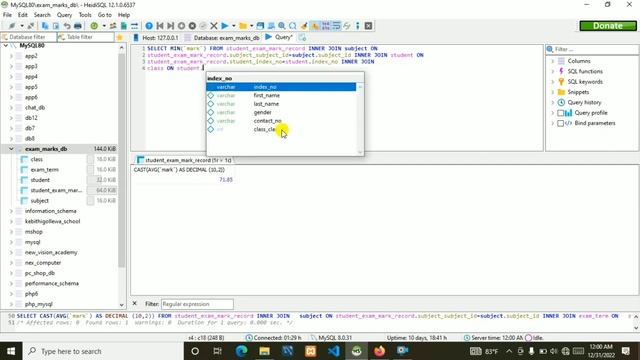Click the autocomplete popup scrollbar
The image size is (640, 360).
tap(360, 120)
